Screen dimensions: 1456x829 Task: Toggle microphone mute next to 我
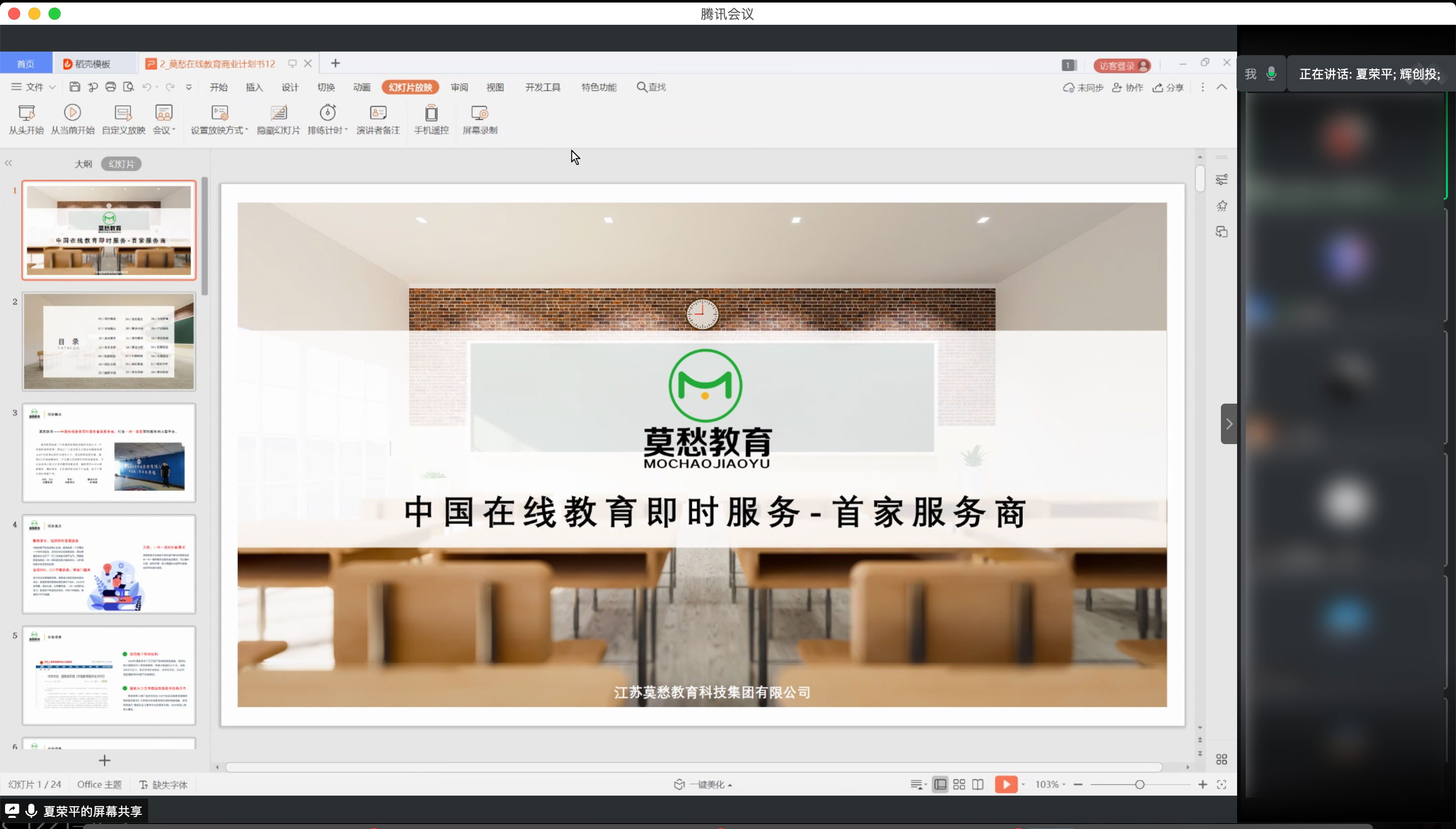pyautogui.click(x=1271, y=74)
